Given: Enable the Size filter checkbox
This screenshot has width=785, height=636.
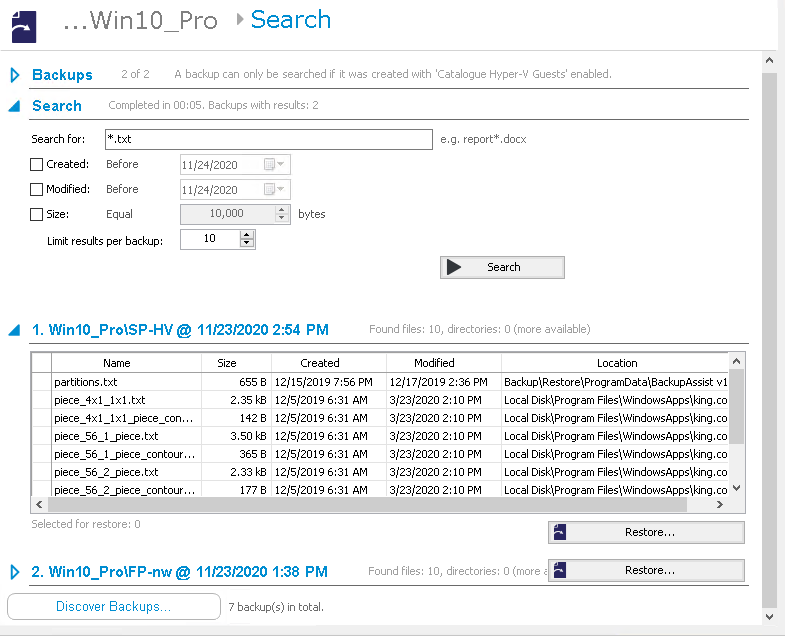Looking at the screenshot, I should click(x=37, y=214).
